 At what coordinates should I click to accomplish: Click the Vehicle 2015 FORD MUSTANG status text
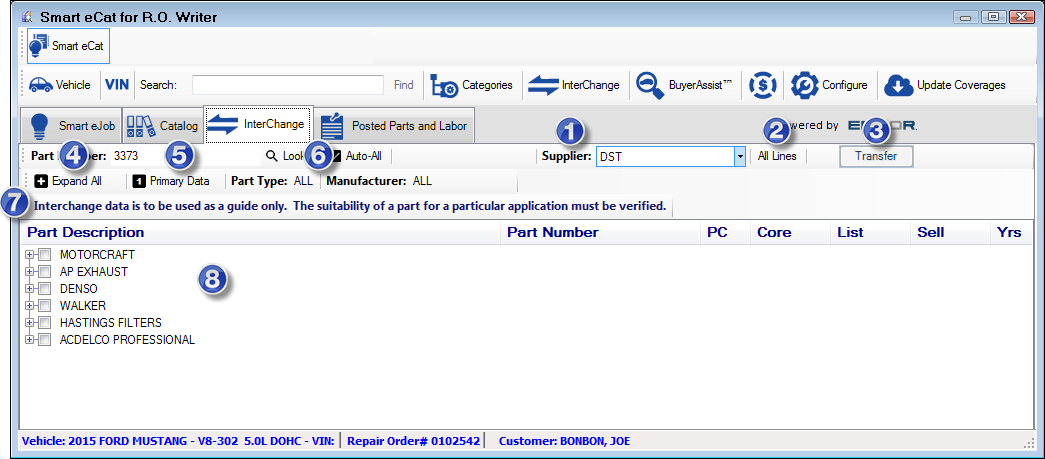[179, 441]
